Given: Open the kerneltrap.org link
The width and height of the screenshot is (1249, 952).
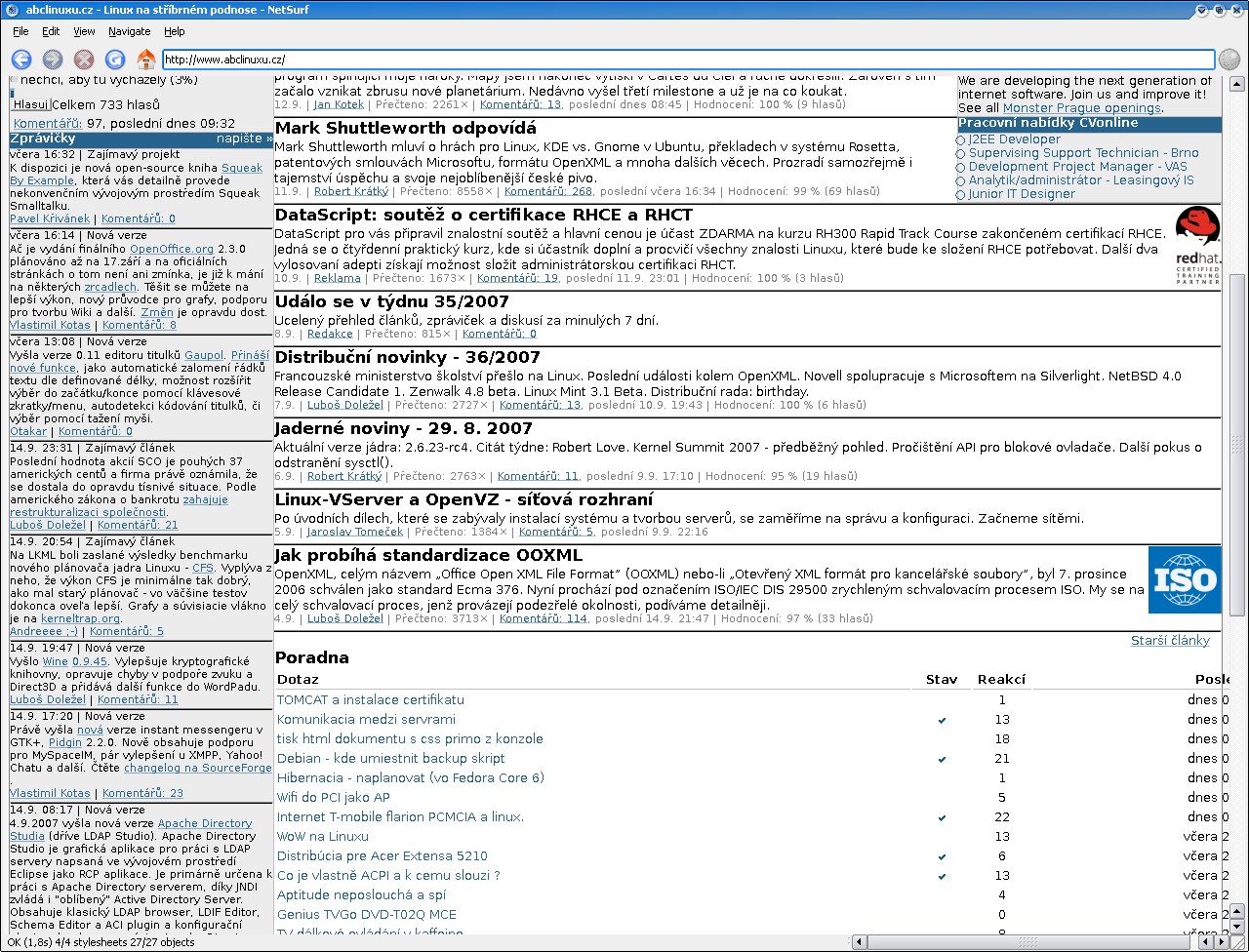Looking at the screenshot, I should pyautogui.click(x=80, y=618).
